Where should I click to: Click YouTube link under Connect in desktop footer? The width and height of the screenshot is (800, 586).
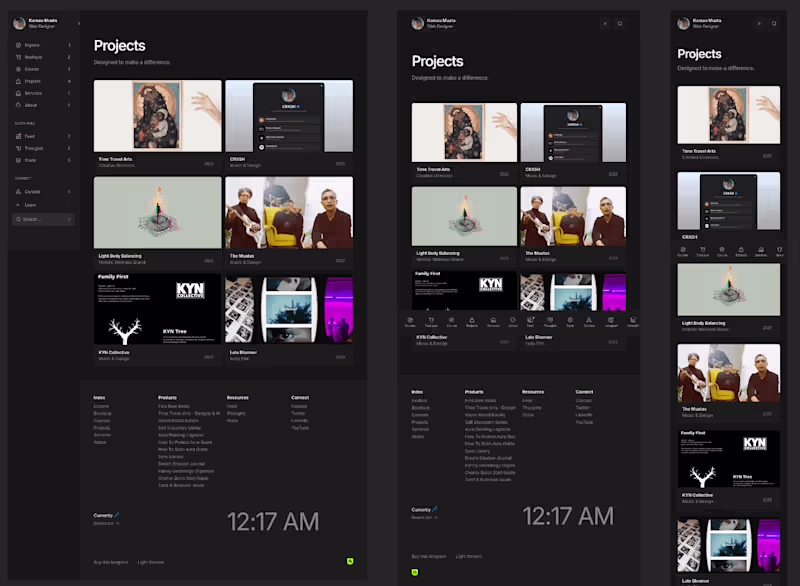click(x=300, y=428)
